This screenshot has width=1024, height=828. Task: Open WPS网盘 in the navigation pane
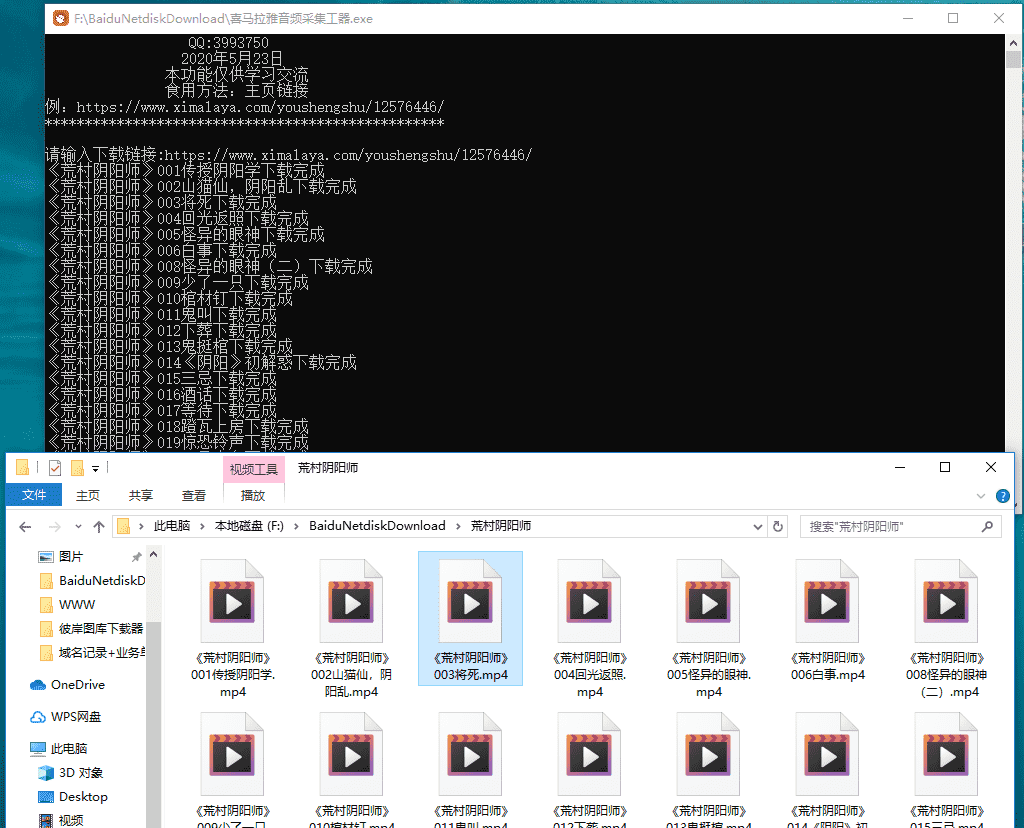[65, 716]
